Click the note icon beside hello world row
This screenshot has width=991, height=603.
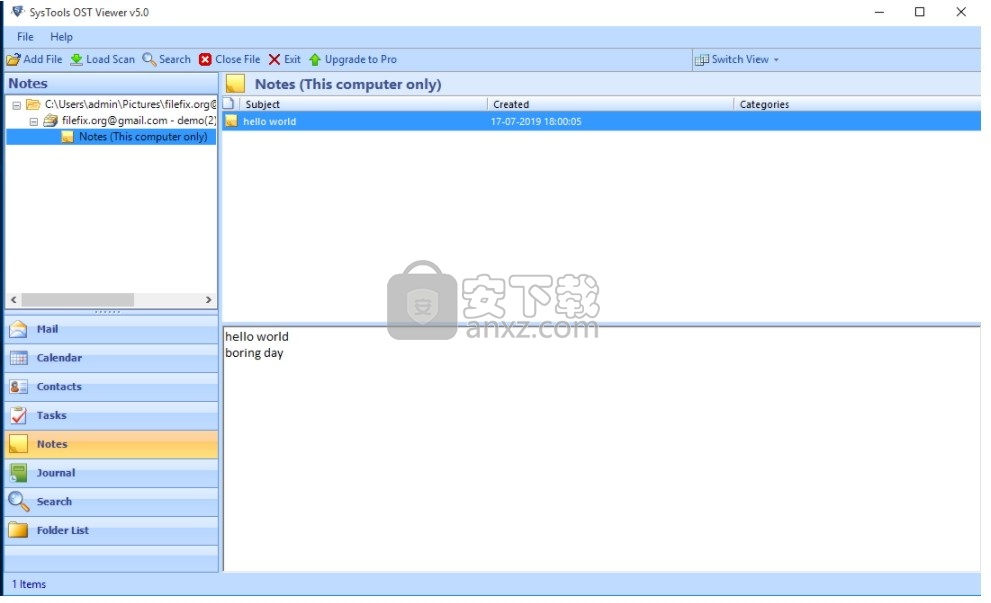(231, 121)
